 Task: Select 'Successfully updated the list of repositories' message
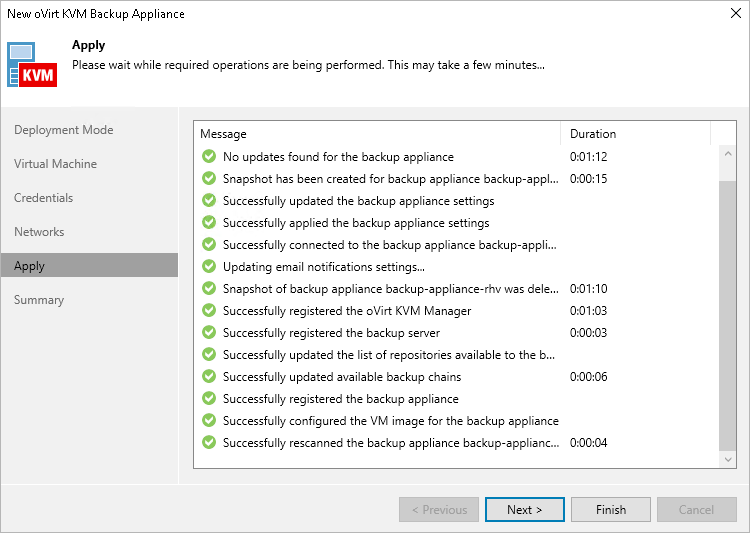pyautogui.click(x=389, y=355)
